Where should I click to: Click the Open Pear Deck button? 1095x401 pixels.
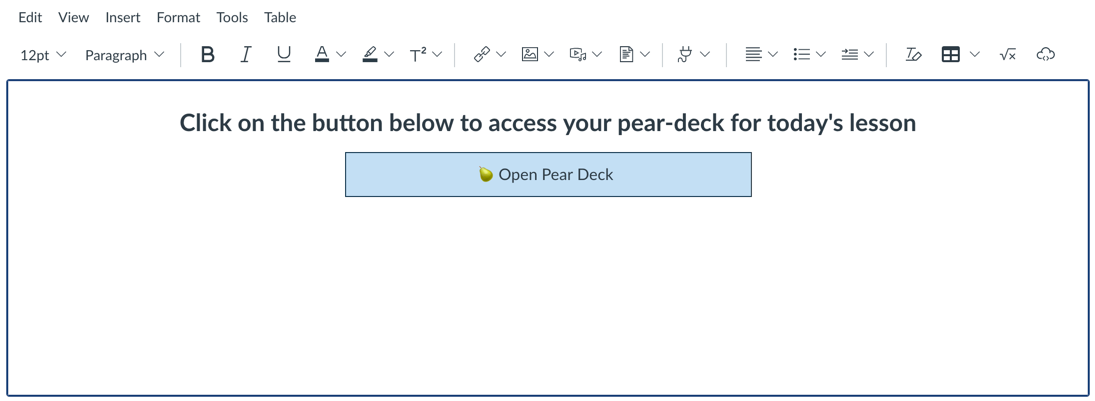coord(548,175)
